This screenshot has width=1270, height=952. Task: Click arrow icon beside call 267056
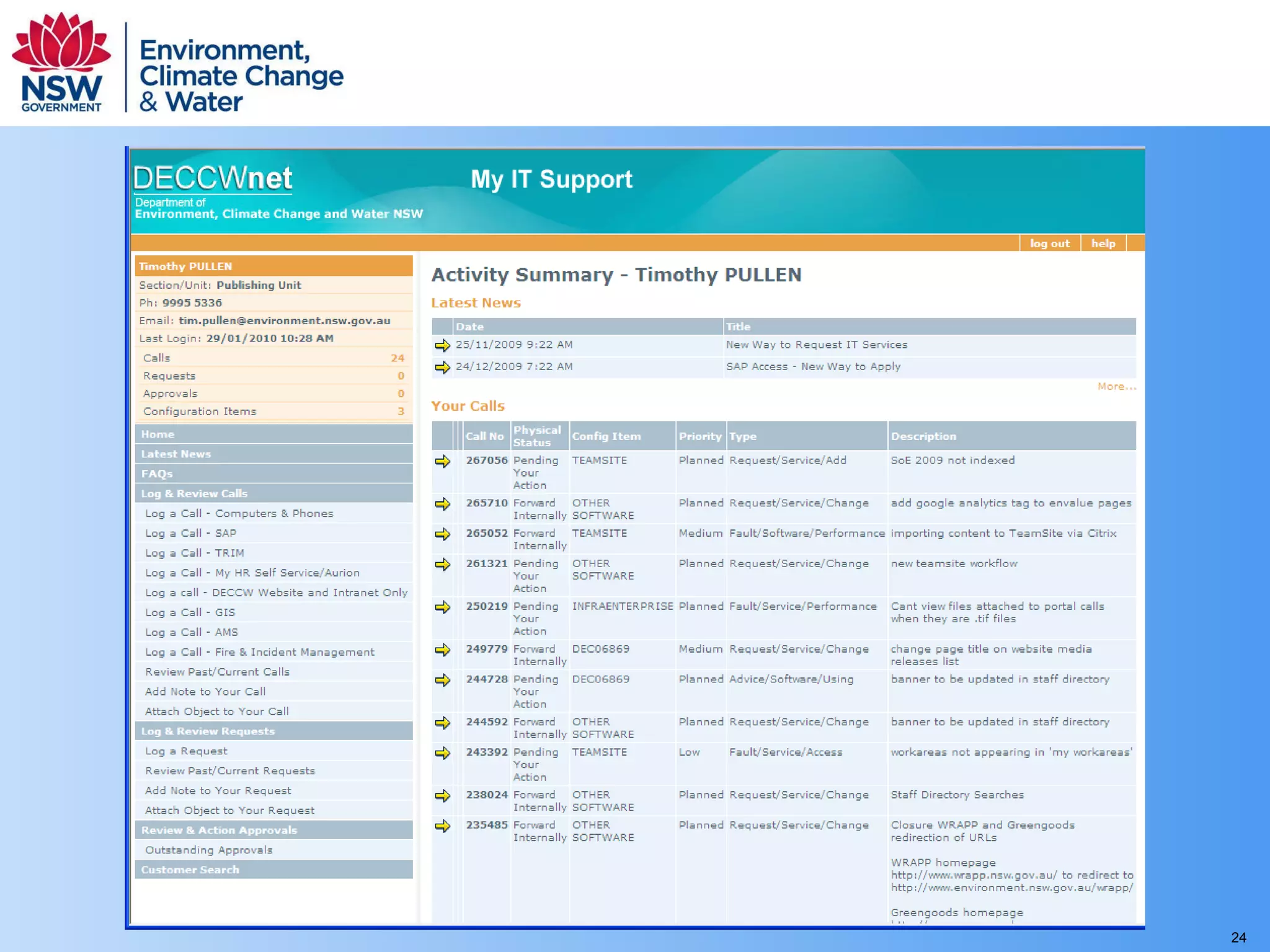[442, 461]
